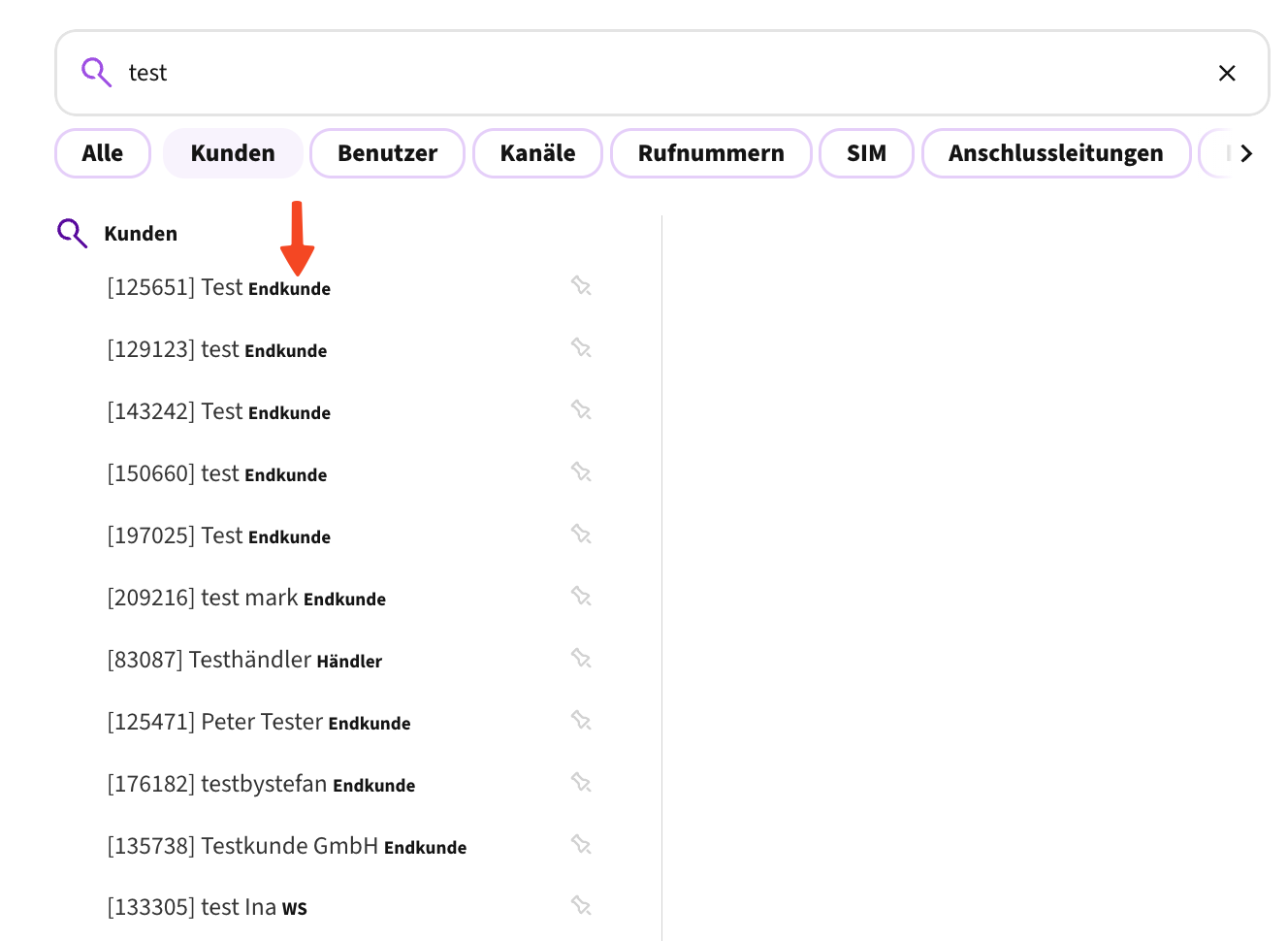Click the magnifier icon in the search bar
The width and height of the screenshot is (1288, 941).
click(95, 72)
